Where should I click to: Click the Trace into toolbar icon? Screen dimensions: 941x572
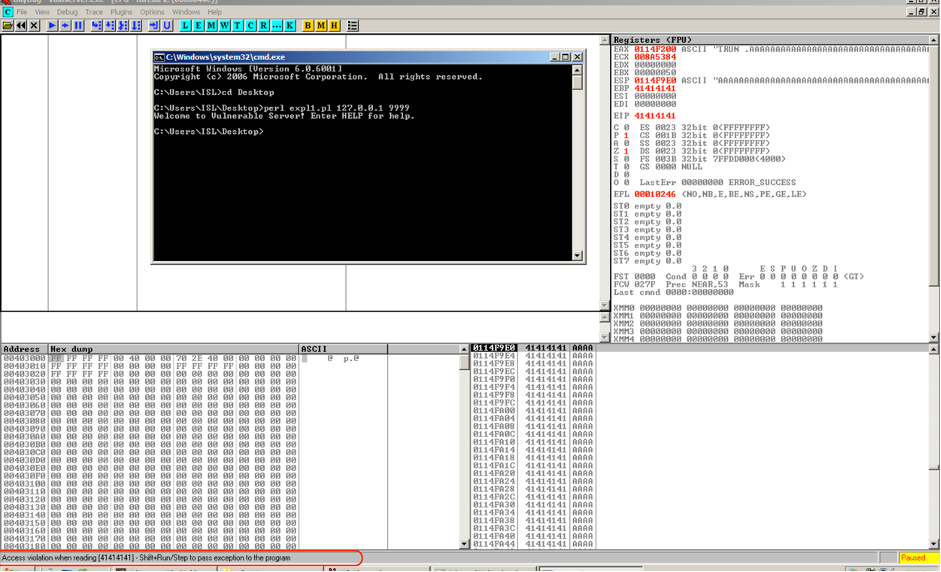click(x=122, y=26)
